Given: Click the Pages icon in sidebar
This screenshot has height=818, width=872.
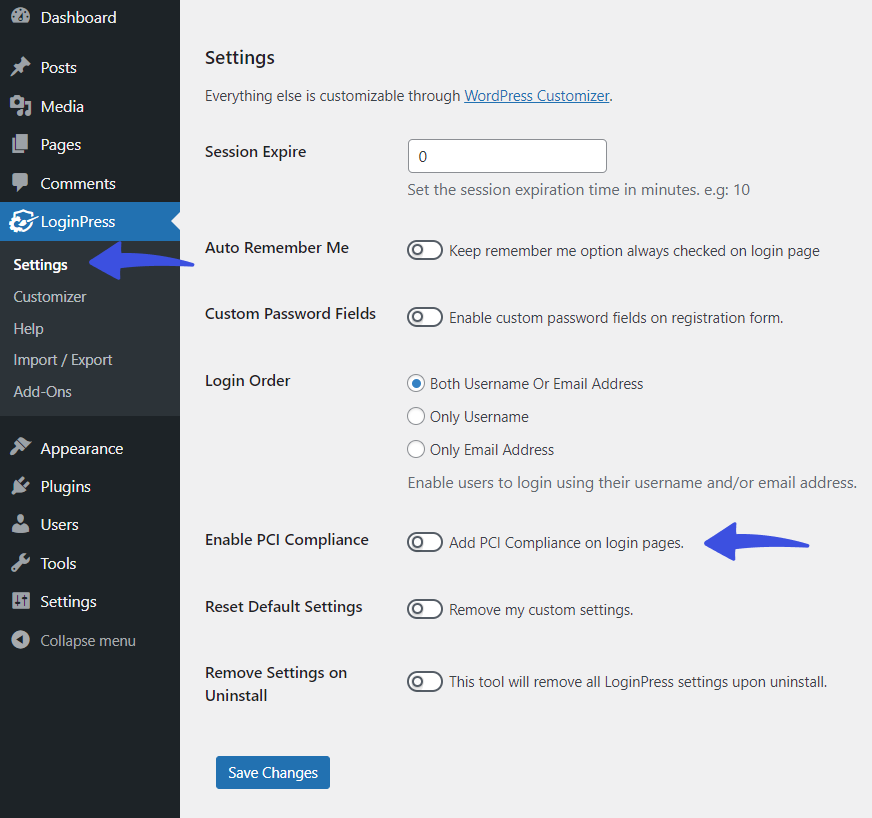Looking at the screenshot, I should [21, 144].
